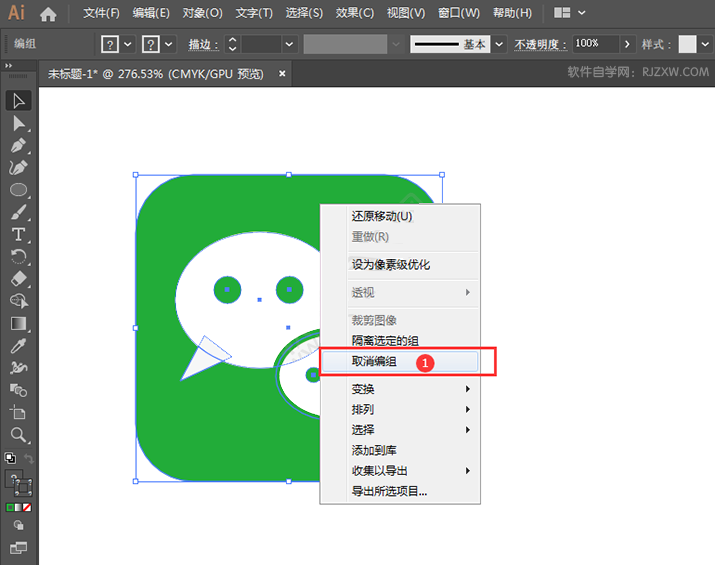Click the 样式 graphic style swatch
This screenshot has height=565, width=715.
687,44
